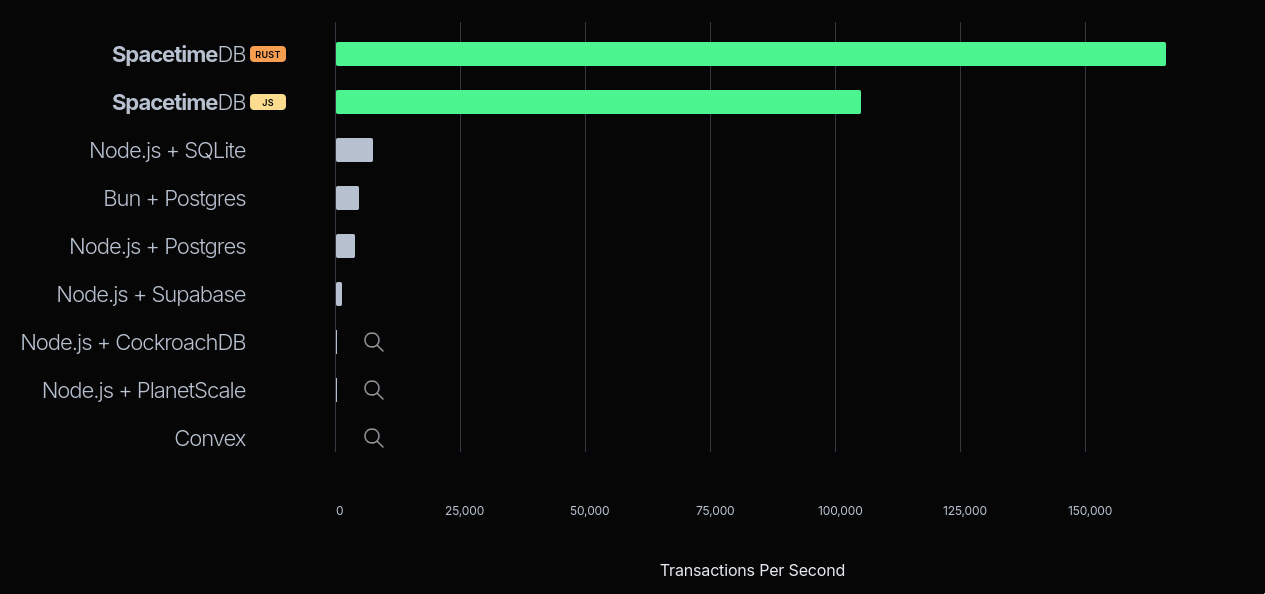Screen dimensions: 1265x594
Task: Select the SpacetimeDB JS row label
Action: click(x=179, y=102)
